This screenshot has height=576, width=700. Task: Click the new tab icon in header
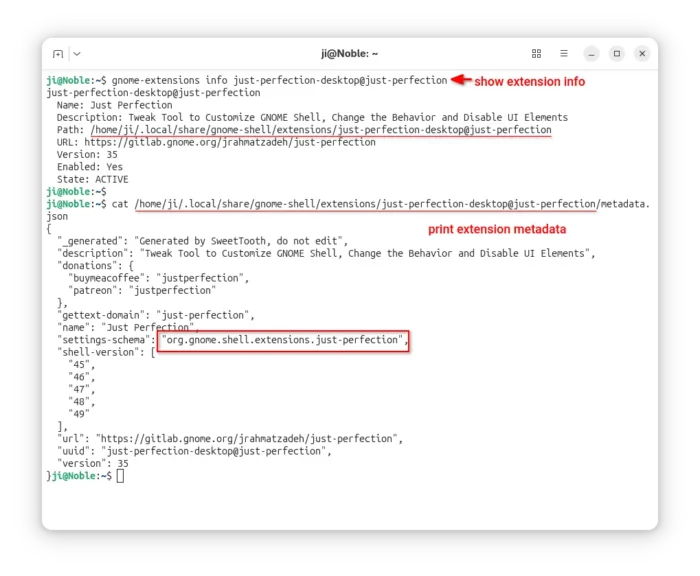[x=58, y=54]
